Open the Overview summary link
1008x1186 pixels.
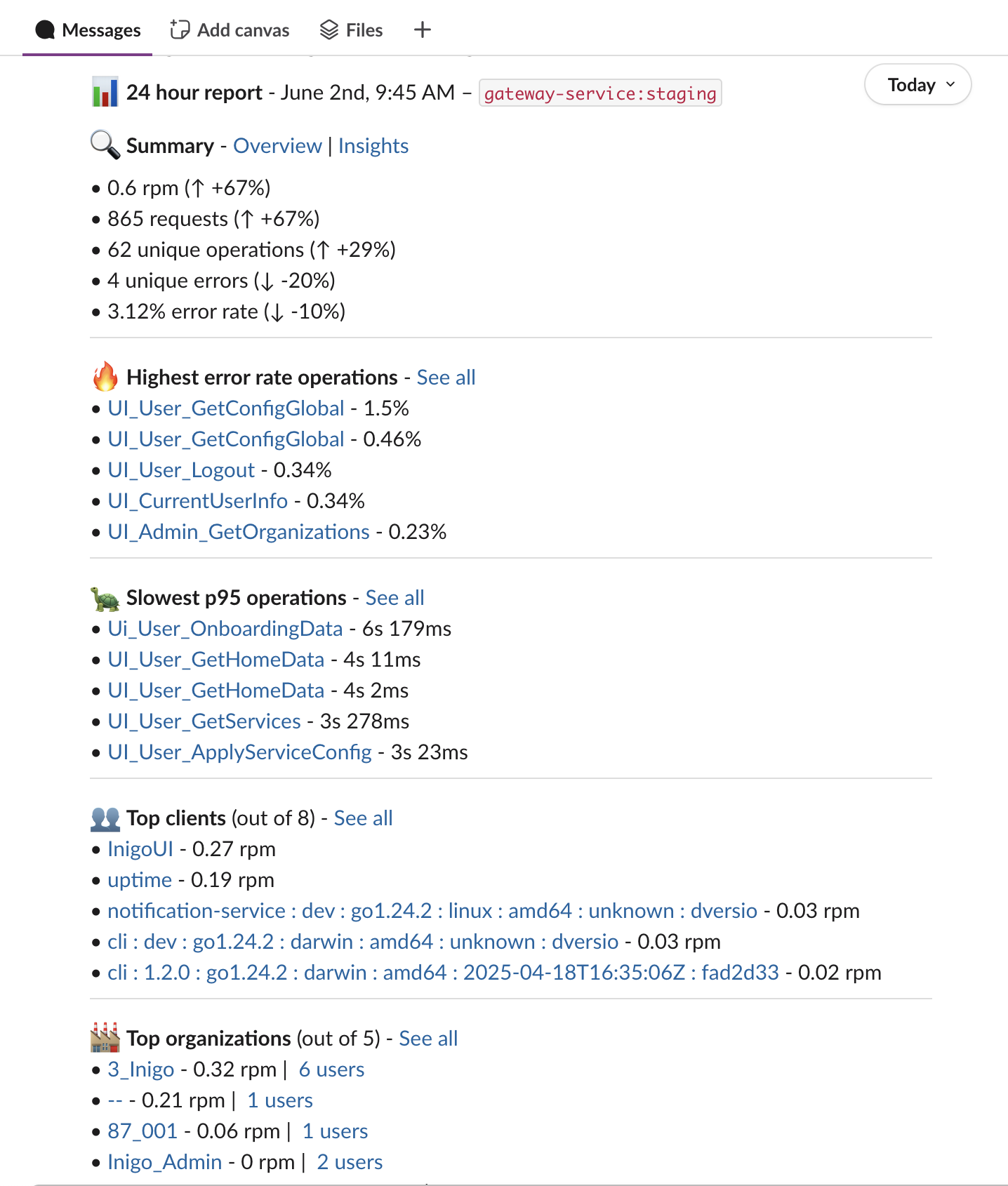[277, 146]
